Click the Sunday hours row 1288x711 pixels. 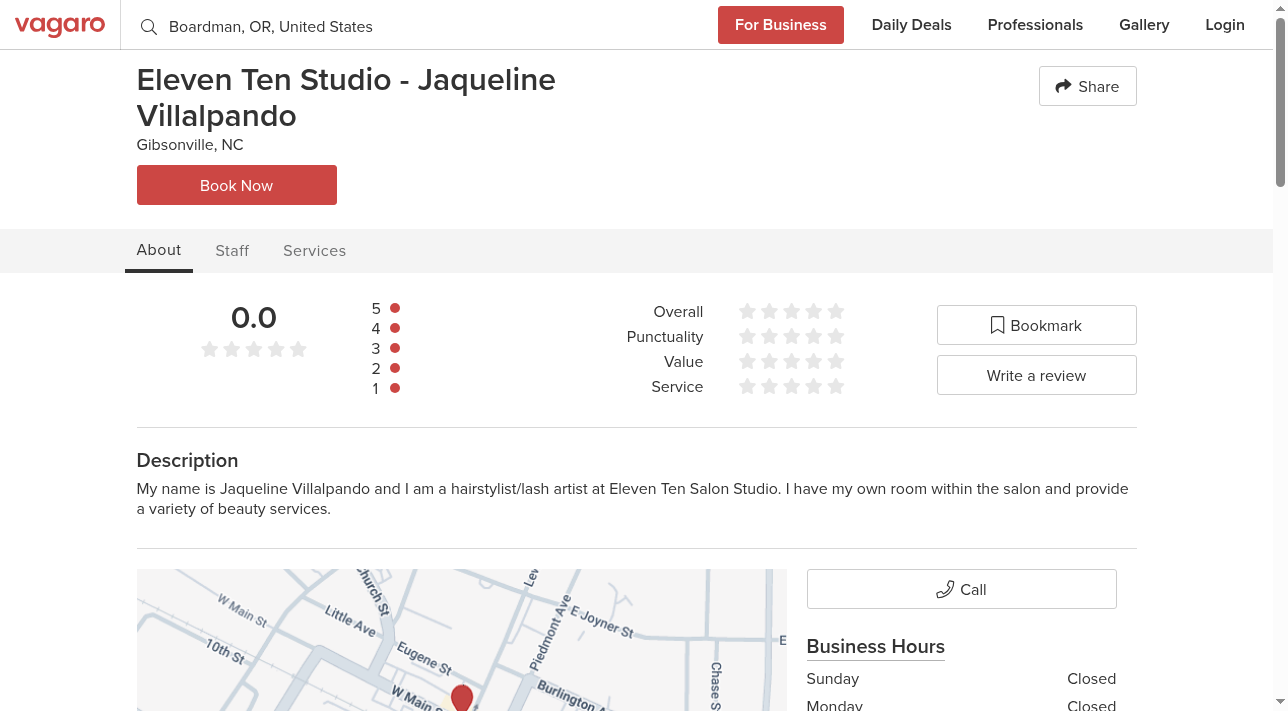pos(962,679)
